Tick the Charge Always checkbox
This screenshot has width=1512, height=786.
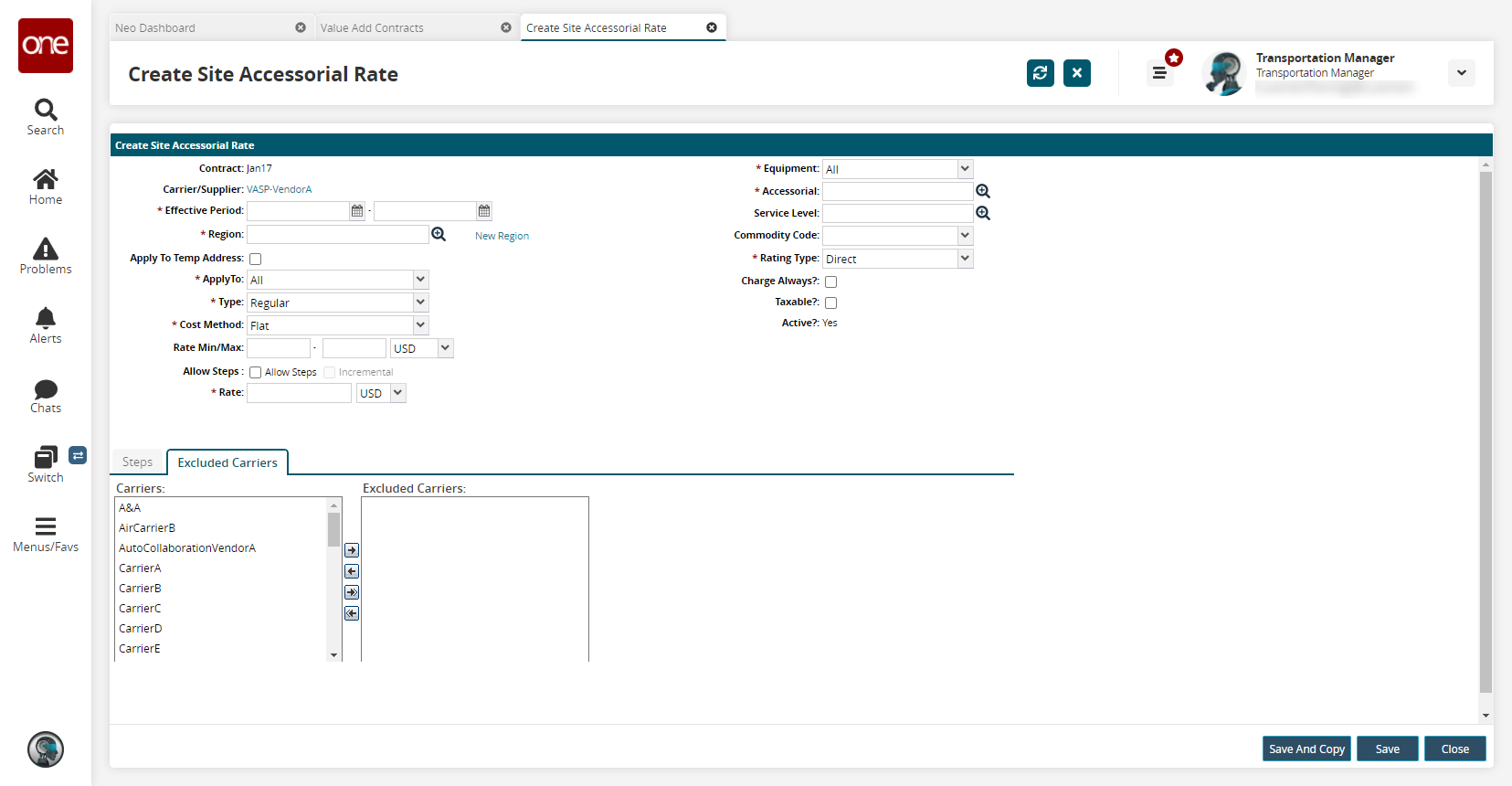tap(830, 282)
